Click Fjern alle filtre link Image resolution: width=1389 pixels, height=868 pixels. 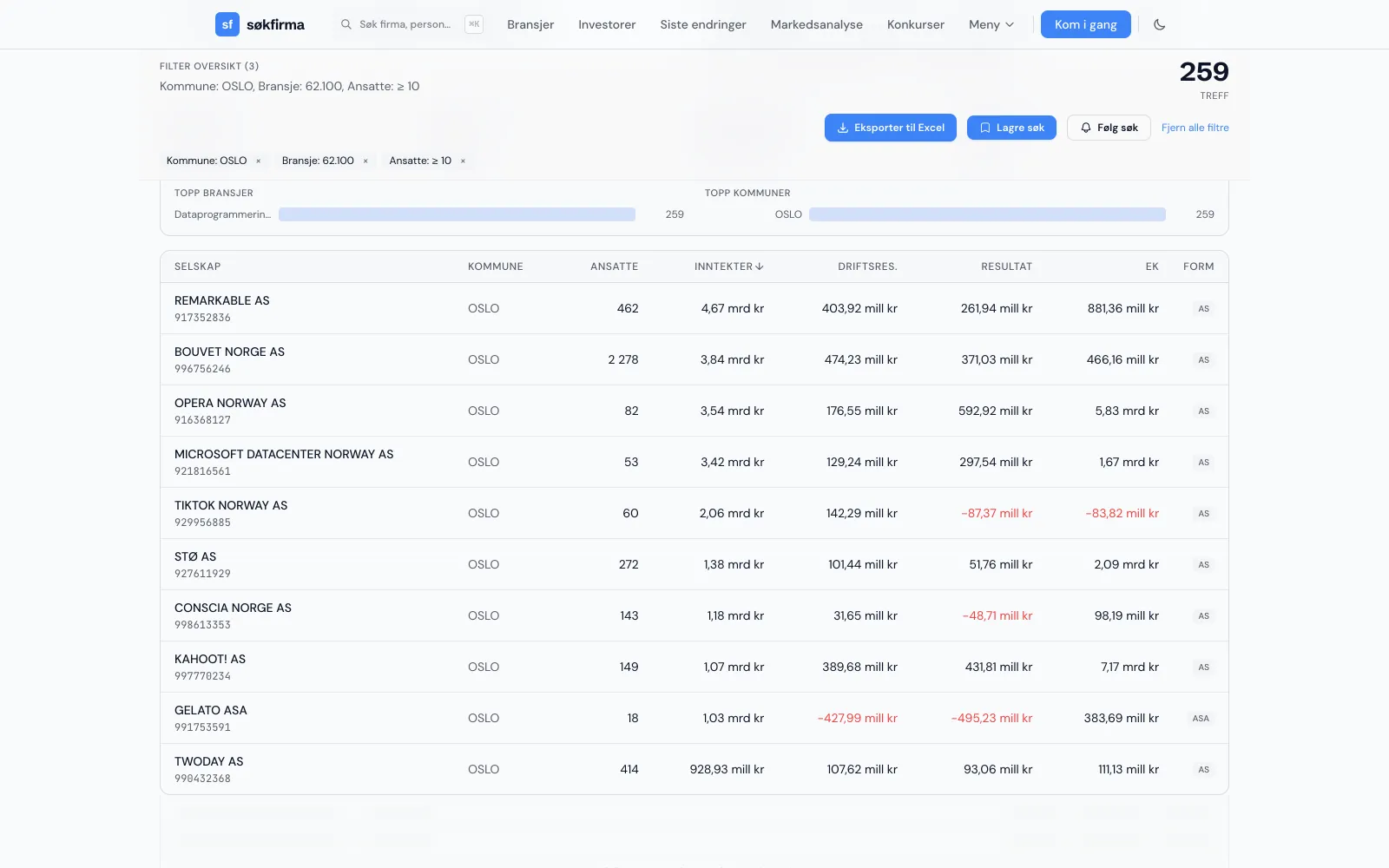[1195, 128]
